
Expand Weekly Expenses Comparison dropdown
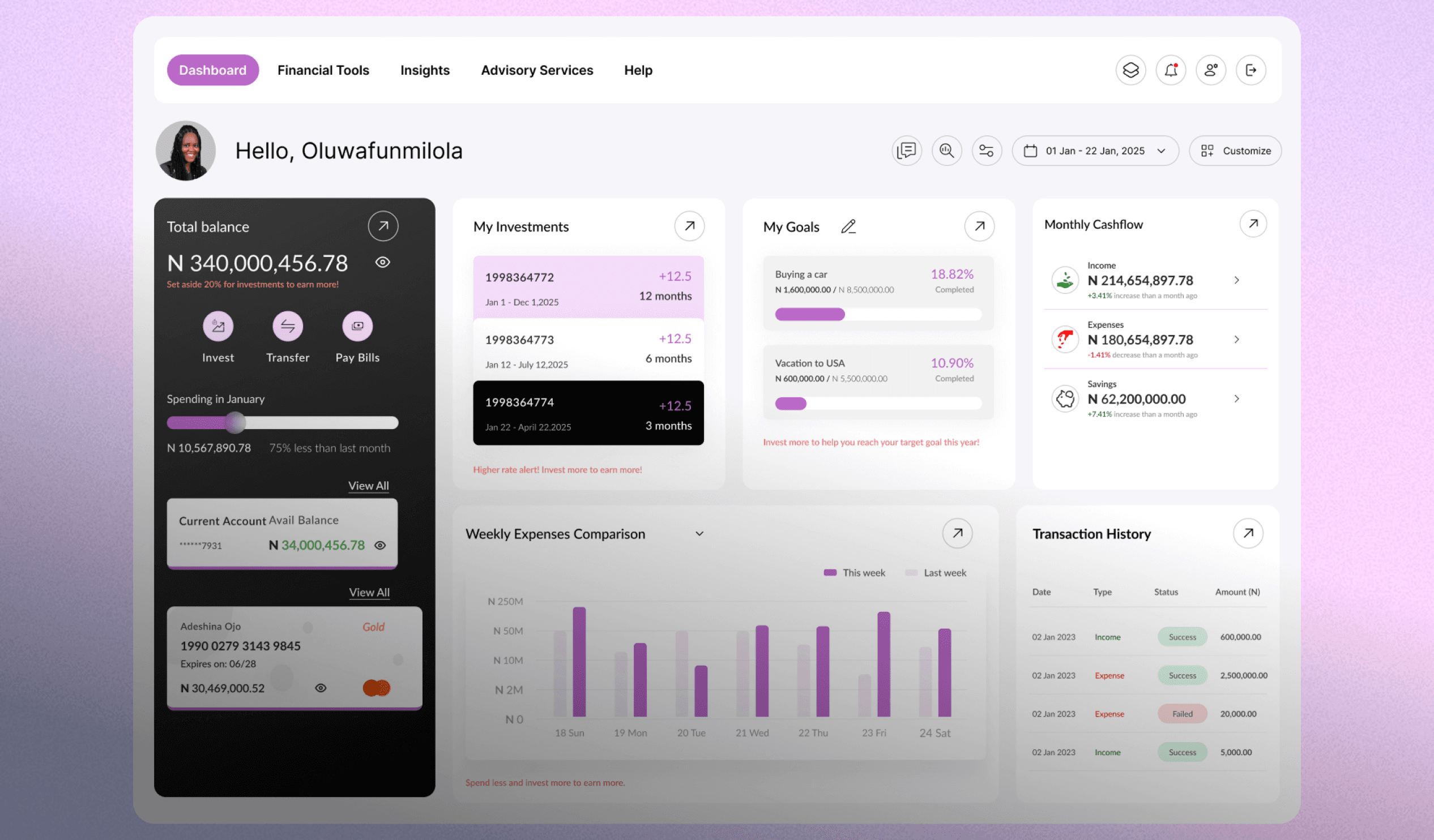[699, 534]
